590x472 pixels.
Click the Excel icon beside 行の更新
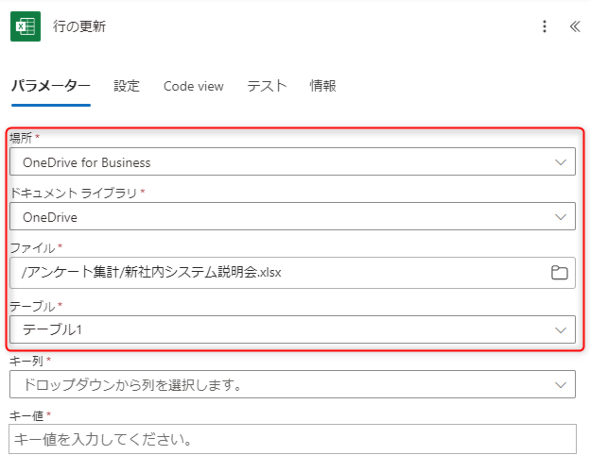click(x=25, y=26)
